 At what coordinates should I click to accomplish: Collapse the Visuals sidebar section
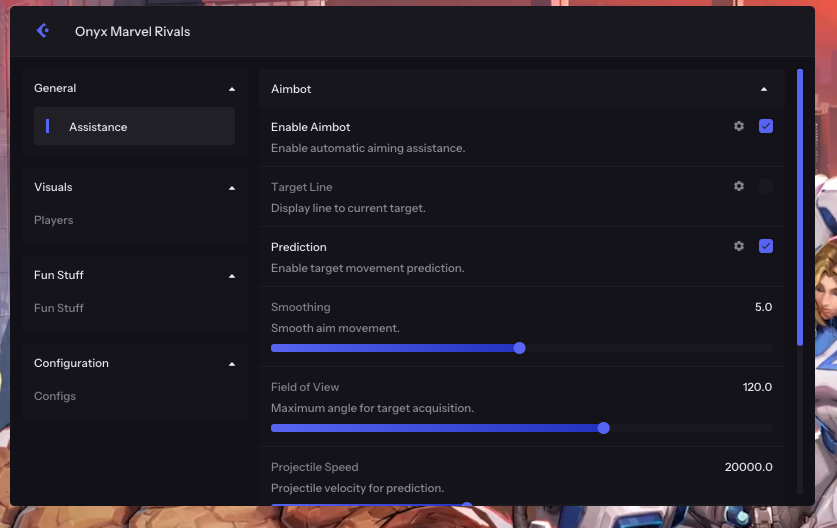click(232, 188)
